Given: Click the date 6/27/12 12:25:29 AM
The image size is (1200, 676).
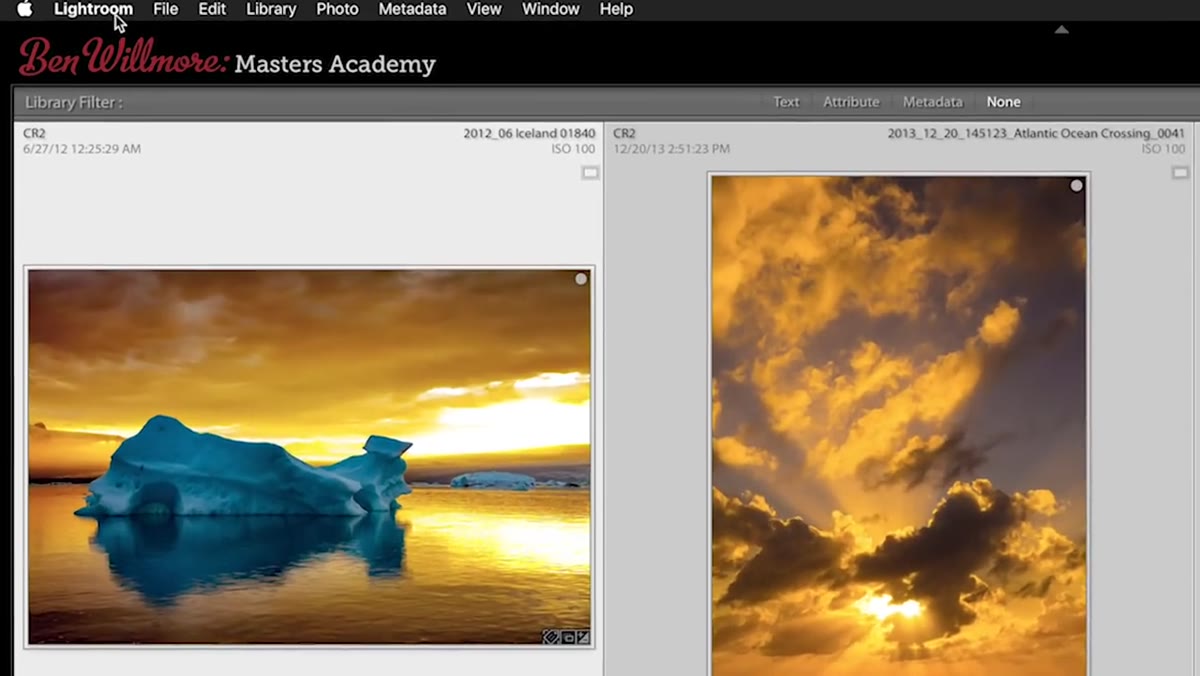Looking at the screenshot, I should click(x=82, y=149).
